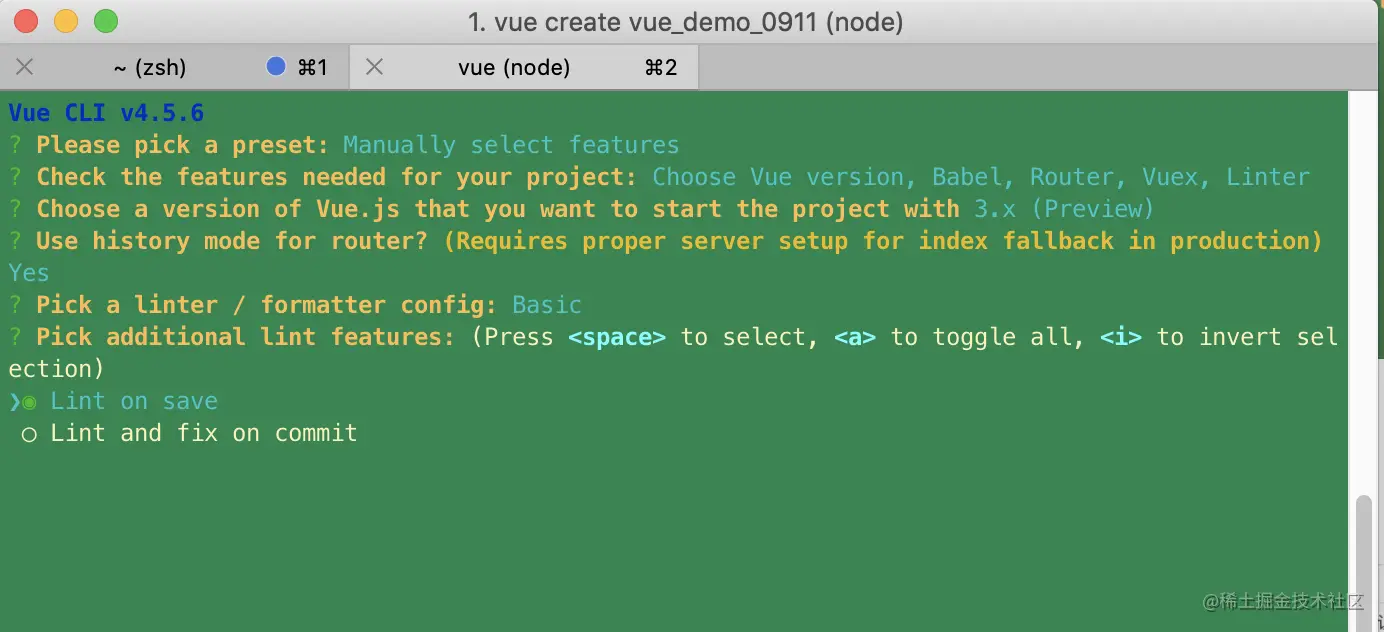The width and height of the screenshot is (1384, 632).
Task: Close the vue (node) tab
Action: (374, 67)
